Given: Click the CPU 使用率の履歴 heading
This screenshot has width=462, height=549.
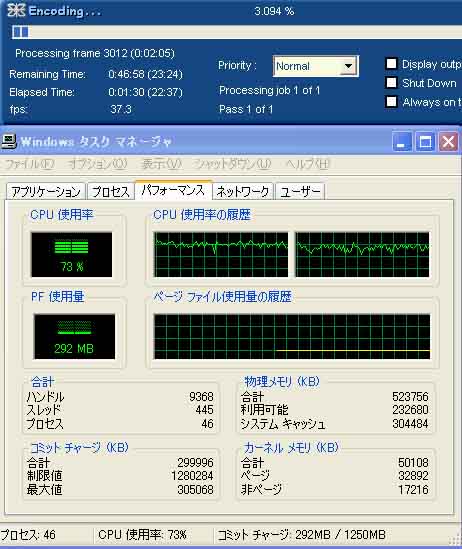Looking at the screenshot, I should click(202, 215).
